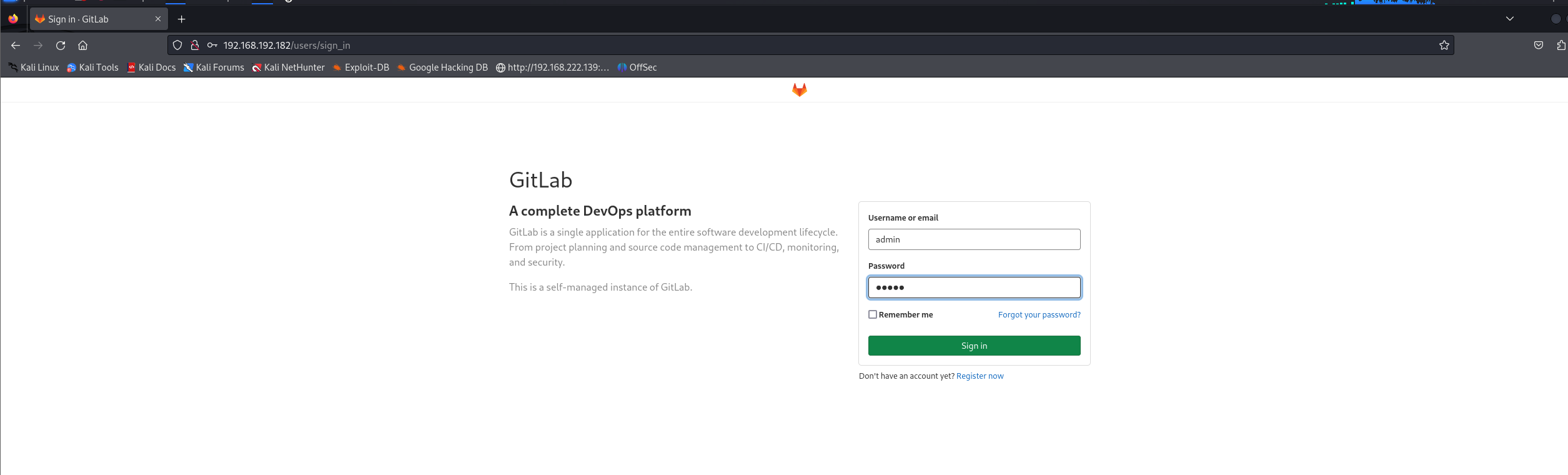Image resolution: width=1568 pixels, height=475 pixels.
Task: Open the Kali Forums bookmark
Action: (214, 67)
